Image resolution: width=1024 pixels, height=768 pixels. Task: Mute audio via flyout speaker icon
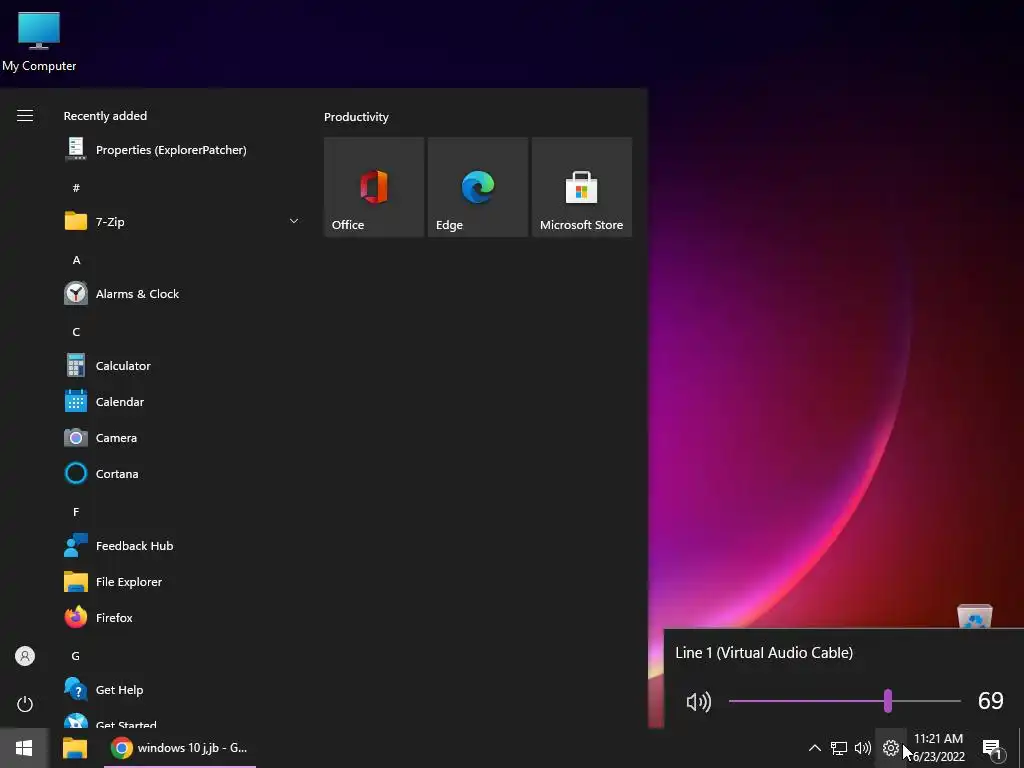coord(699,701)
